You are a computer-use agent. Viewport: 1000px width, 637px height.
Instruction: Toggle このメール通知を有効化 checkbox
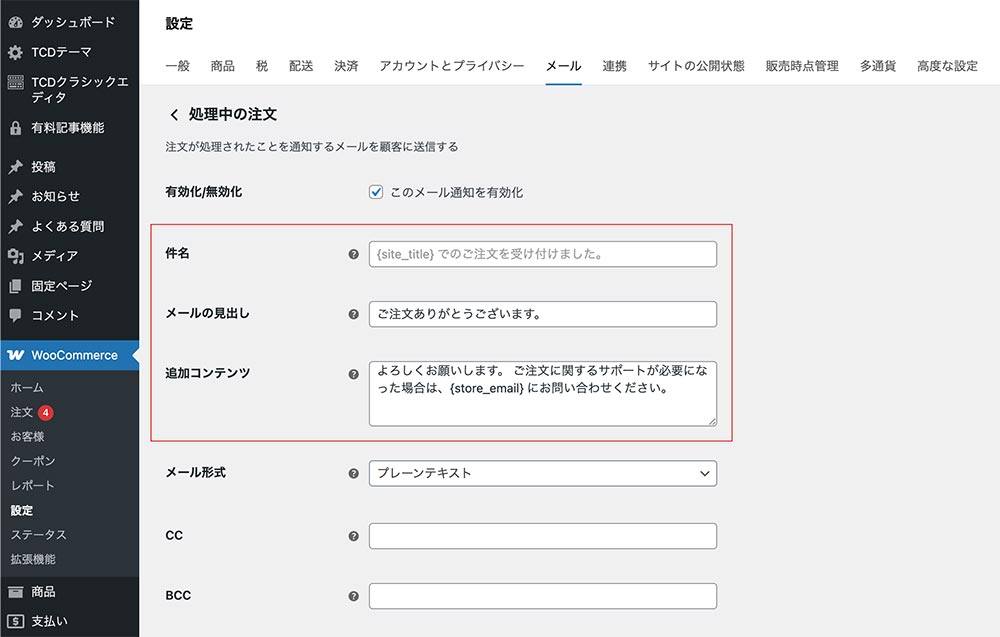click(x=376, y=192)
